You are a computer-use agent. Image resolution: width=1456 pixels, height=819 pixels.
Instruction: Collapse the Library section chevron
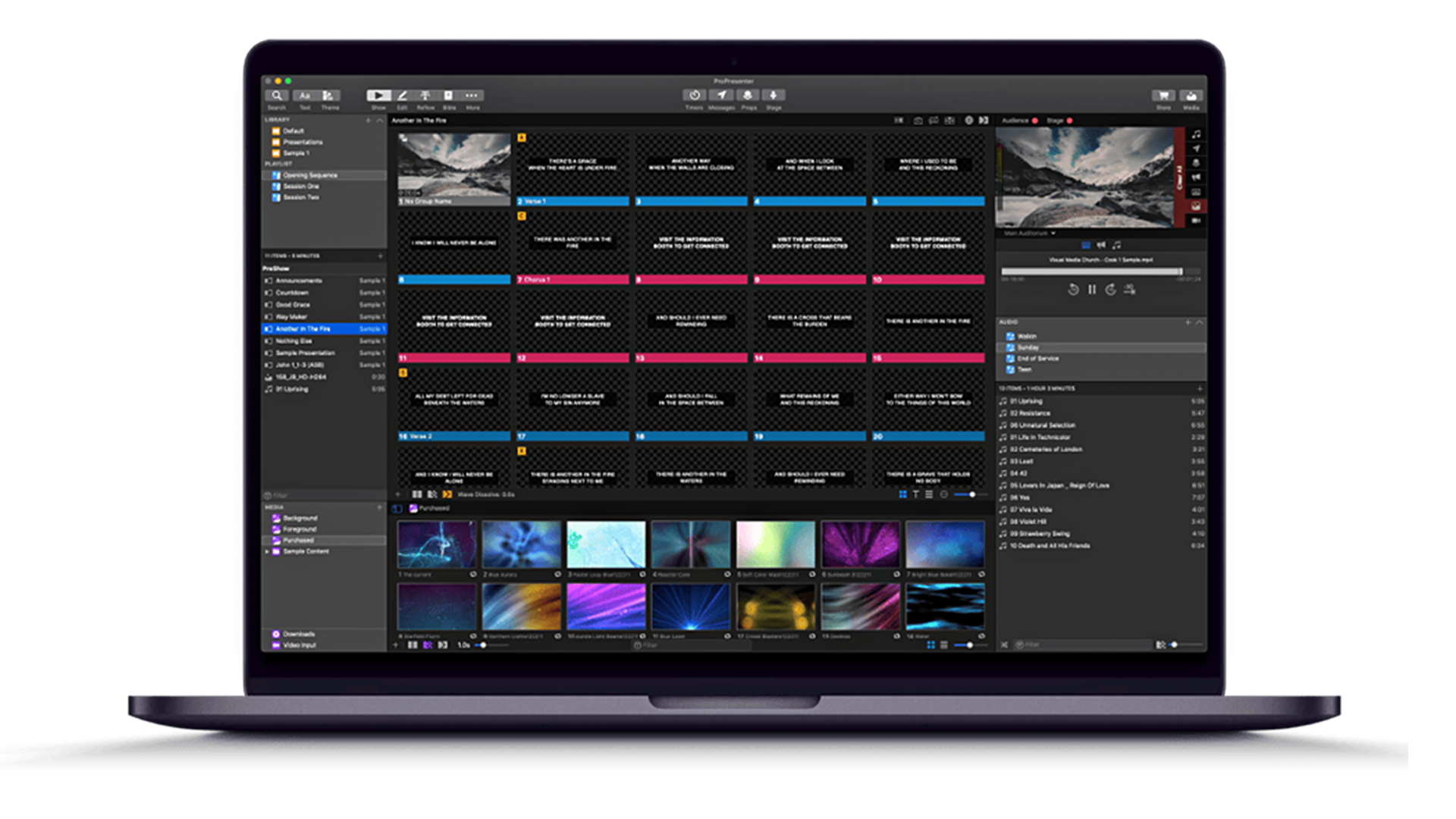pos(380,120)
